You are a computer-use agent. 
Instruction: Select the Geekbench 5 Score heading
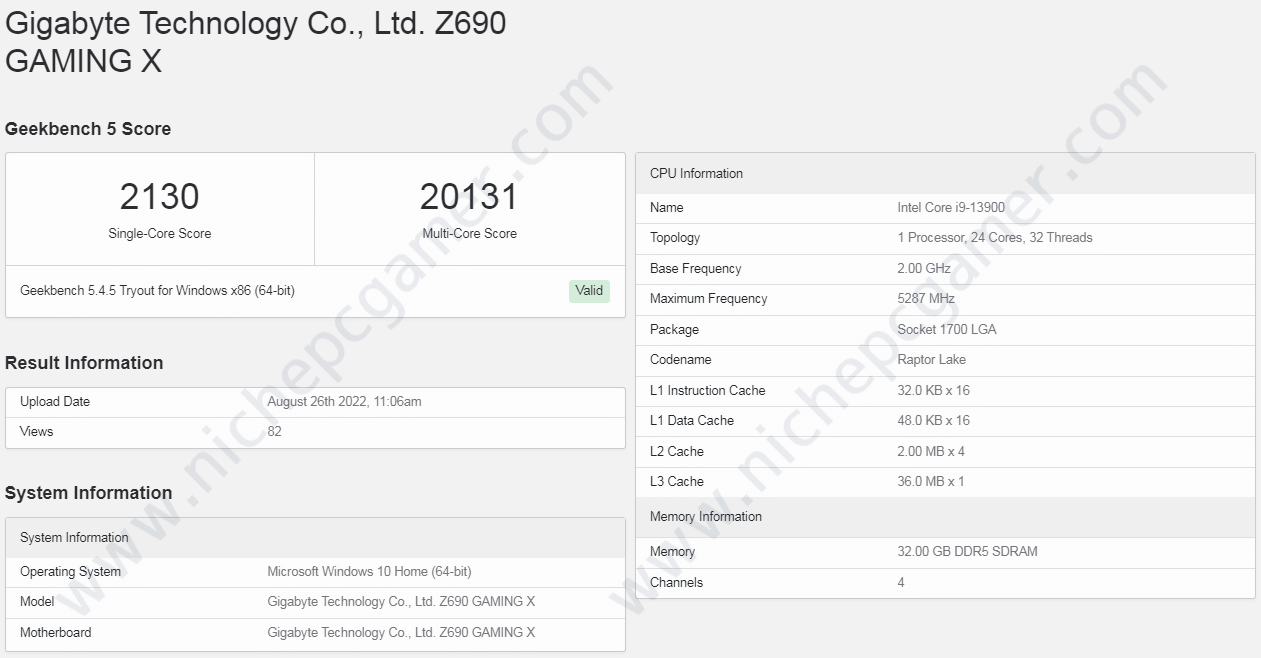tap(88, 129)
